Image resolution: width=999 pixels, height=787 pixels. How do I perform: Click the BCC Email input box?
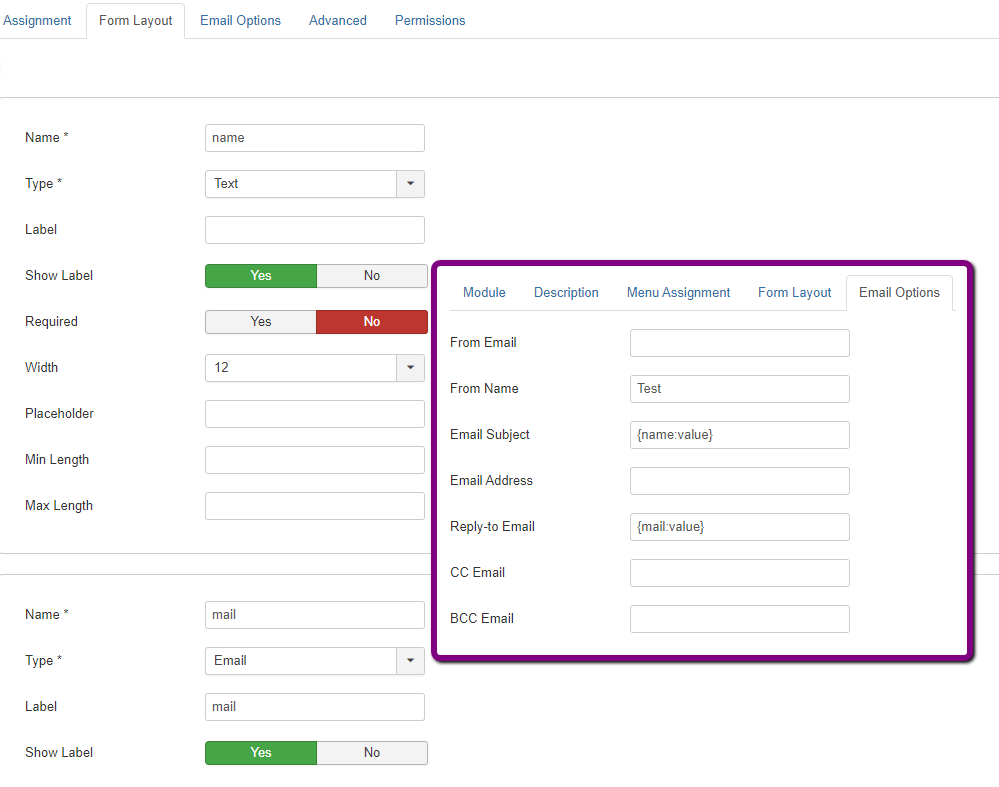[739, 619]
